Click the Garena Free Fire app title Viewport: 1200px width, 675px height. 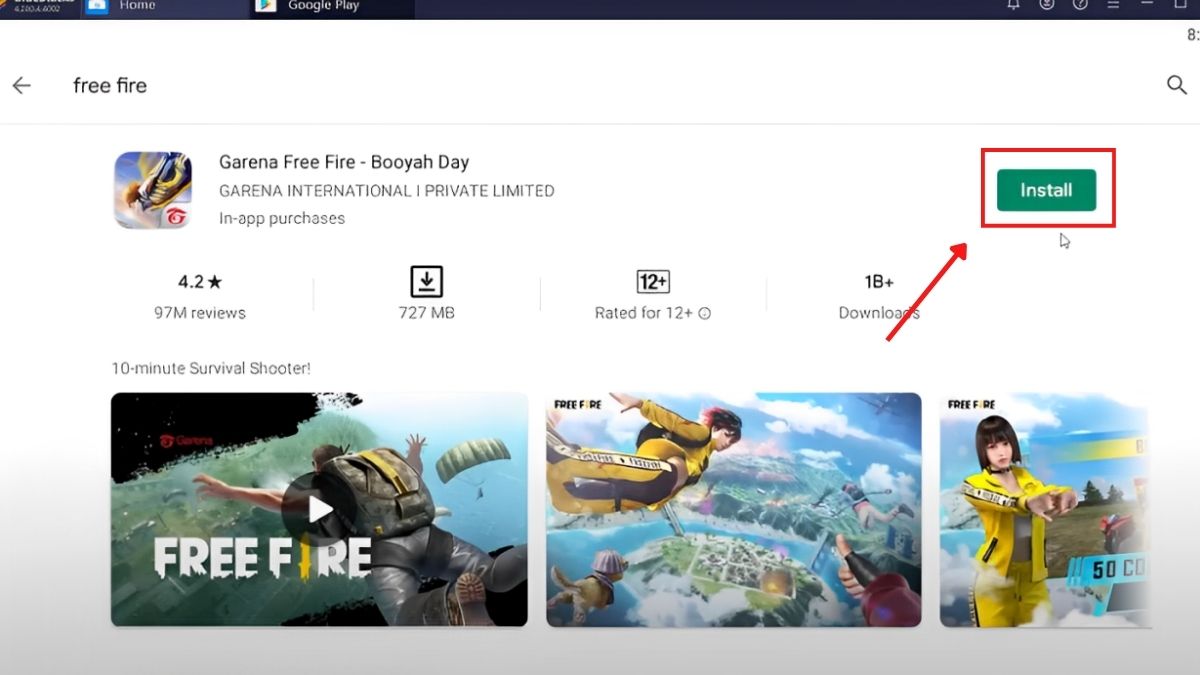click(343, 162)
